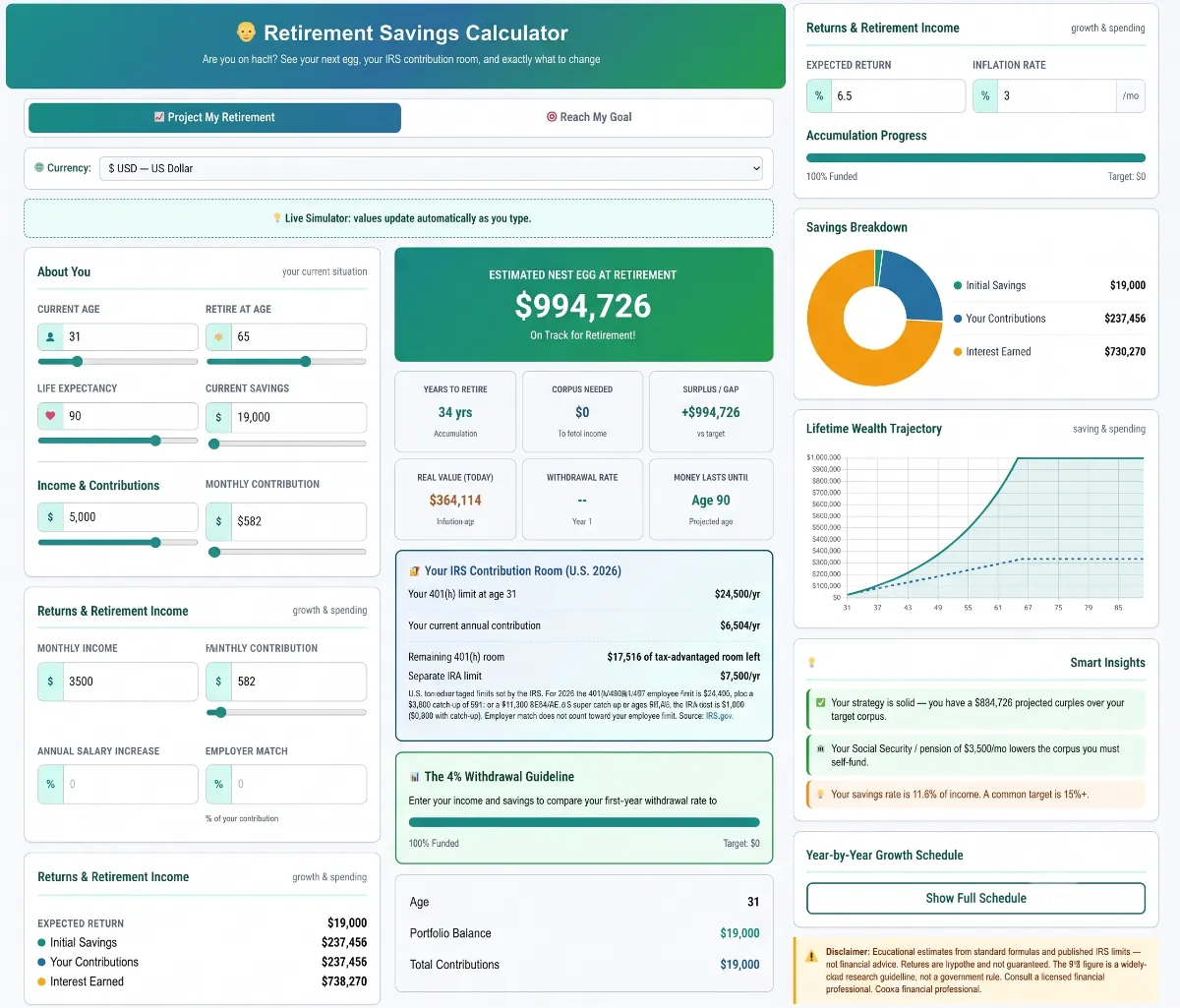Click the Initial Savings legend dot in Savings Breakdown

pyautogui.click(x=958, y=285)
